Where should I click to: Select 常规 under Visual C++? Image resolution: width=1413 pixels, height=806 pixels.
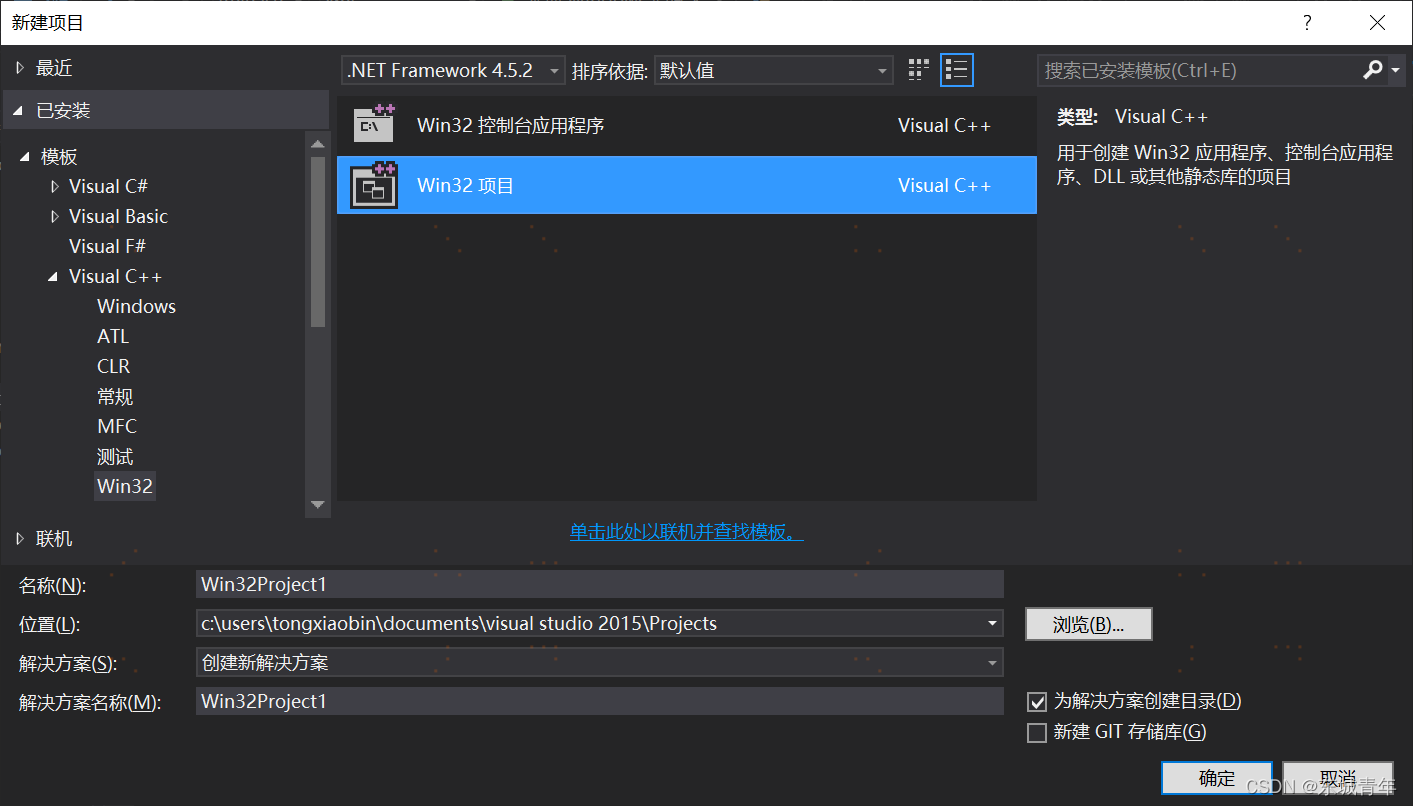pyautogui.click(x=115, y=396)
